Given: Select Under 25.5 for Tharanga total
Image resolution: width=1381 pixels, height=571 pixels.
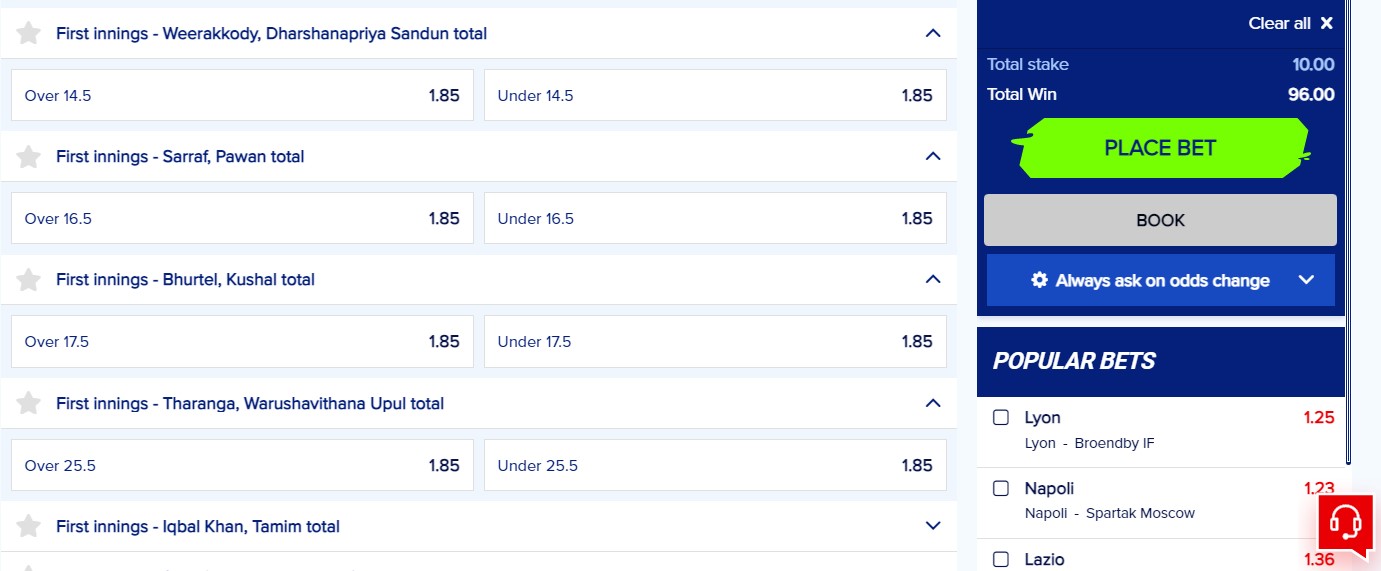Looking at the screenshot, I should tap(715, 465).
